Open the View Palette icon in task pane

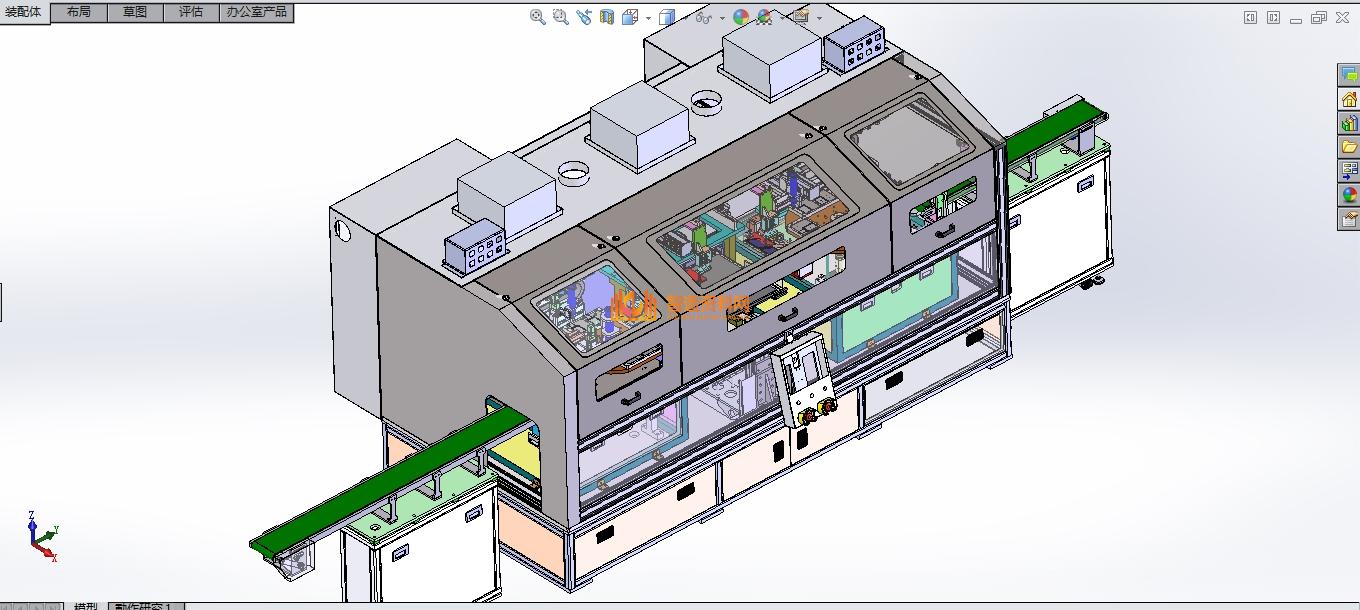(1349, 171)
